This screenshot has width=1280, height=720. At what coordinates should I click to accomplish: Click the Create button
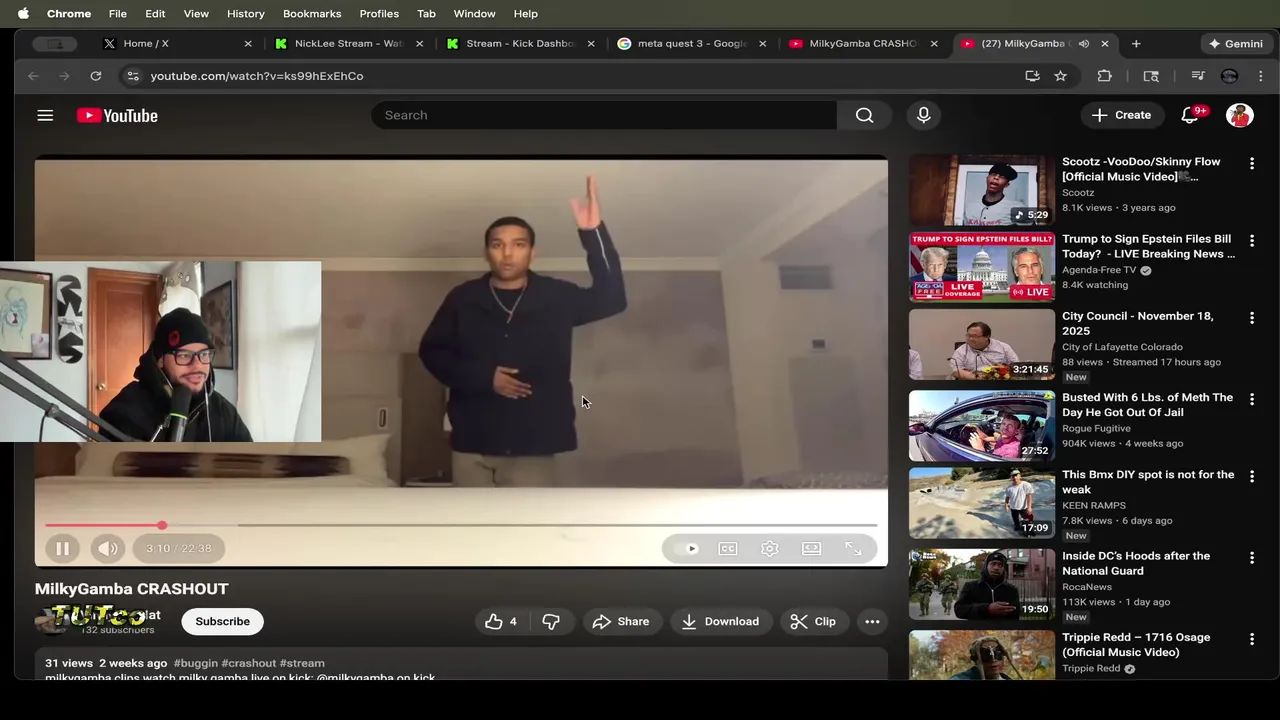click(x=1122, y=115)
